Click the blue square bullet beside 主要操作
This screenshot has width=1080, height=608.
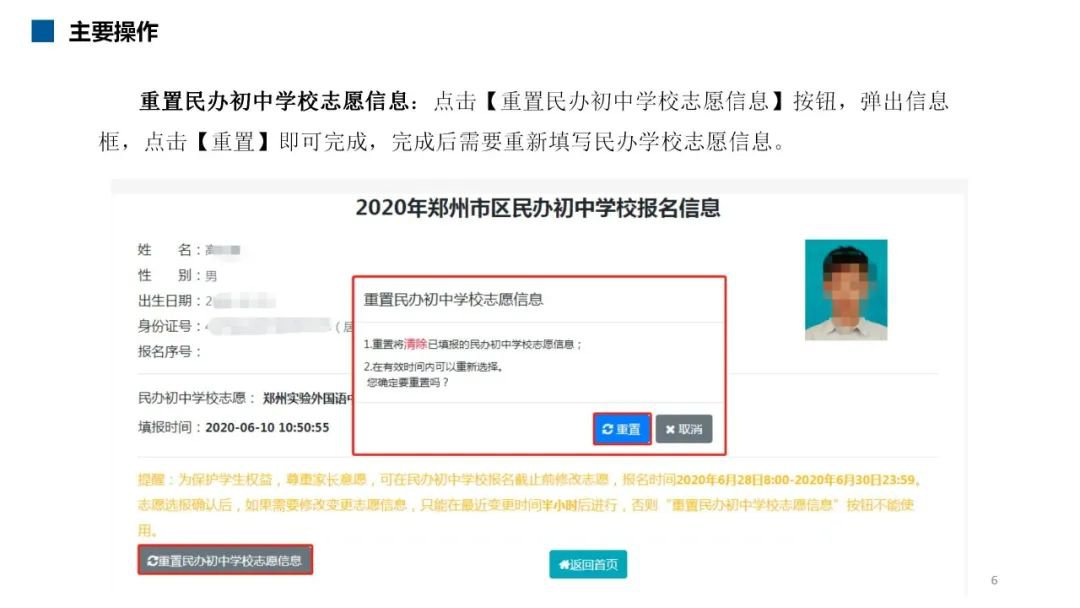click(x=43, y=31)
